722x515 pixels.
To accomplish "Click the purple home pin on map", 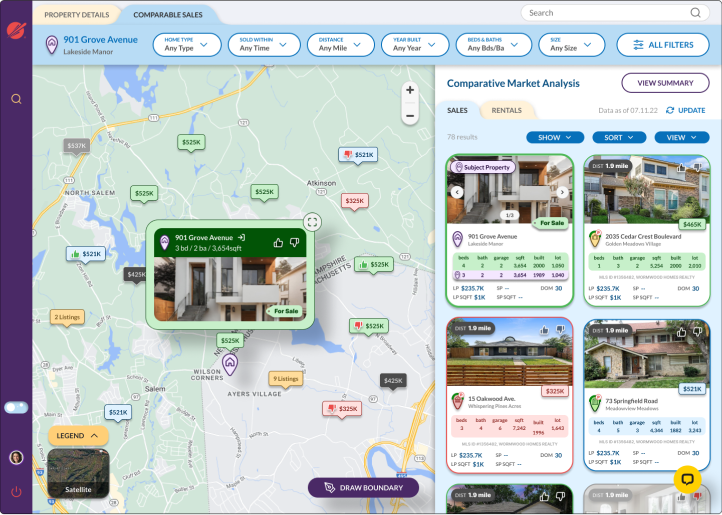I will [230, 364].
